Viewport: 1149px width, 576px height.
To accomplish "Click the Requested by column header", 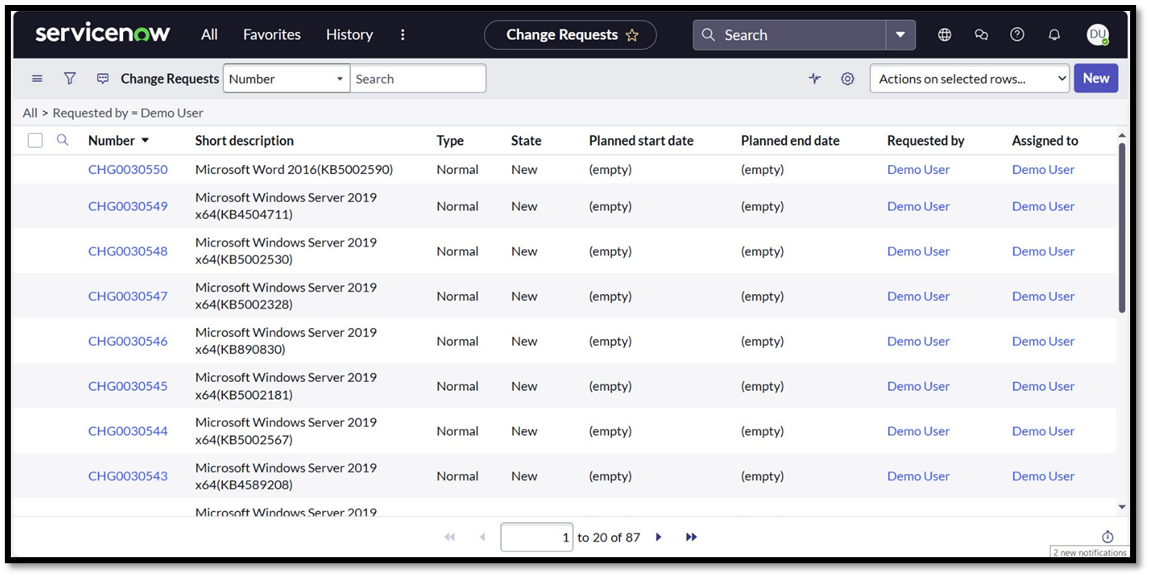I will click(x=926, y=141).
